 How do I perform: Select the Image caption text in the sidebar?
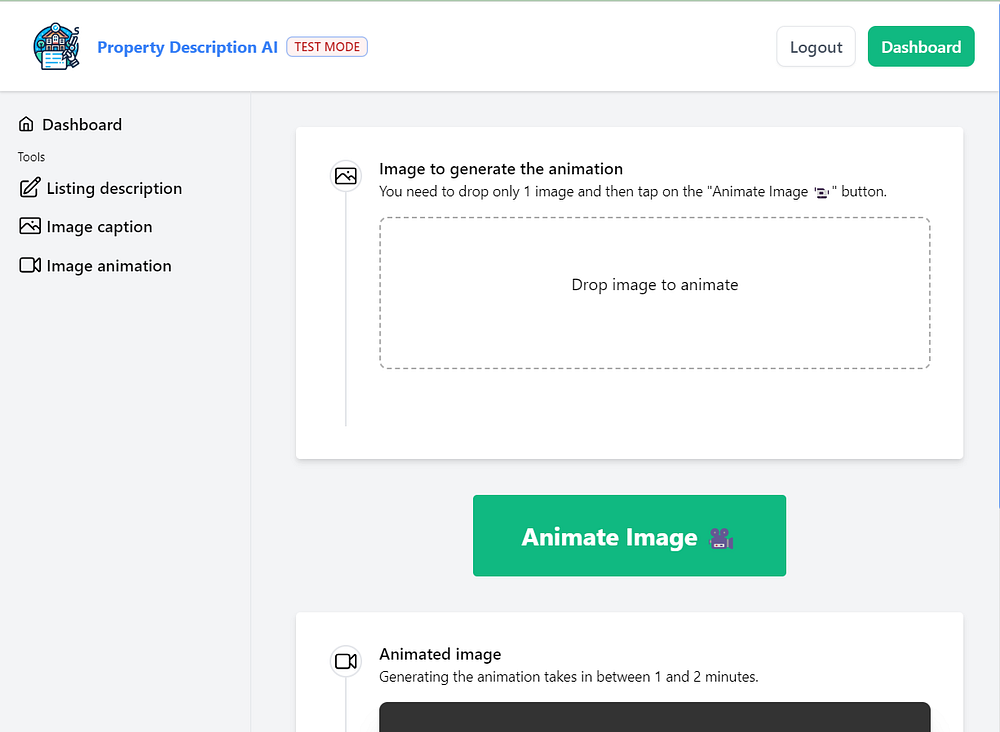(x=99, y=227)
